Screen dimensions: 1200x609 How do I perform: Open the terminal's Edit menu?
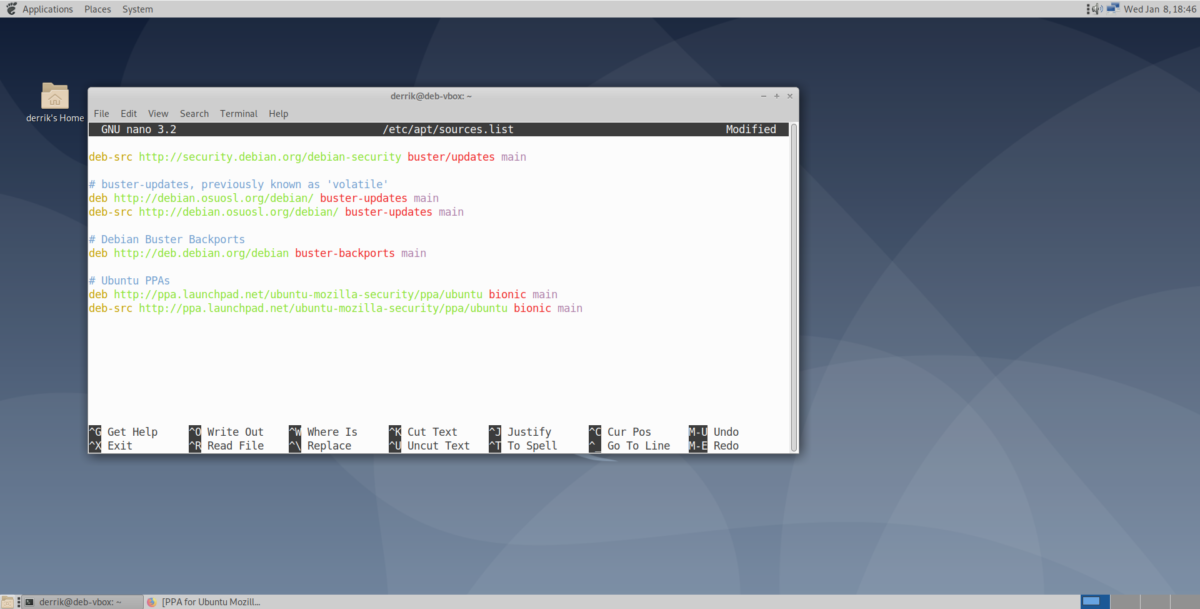pyautogui.click(x=129, y=113)
